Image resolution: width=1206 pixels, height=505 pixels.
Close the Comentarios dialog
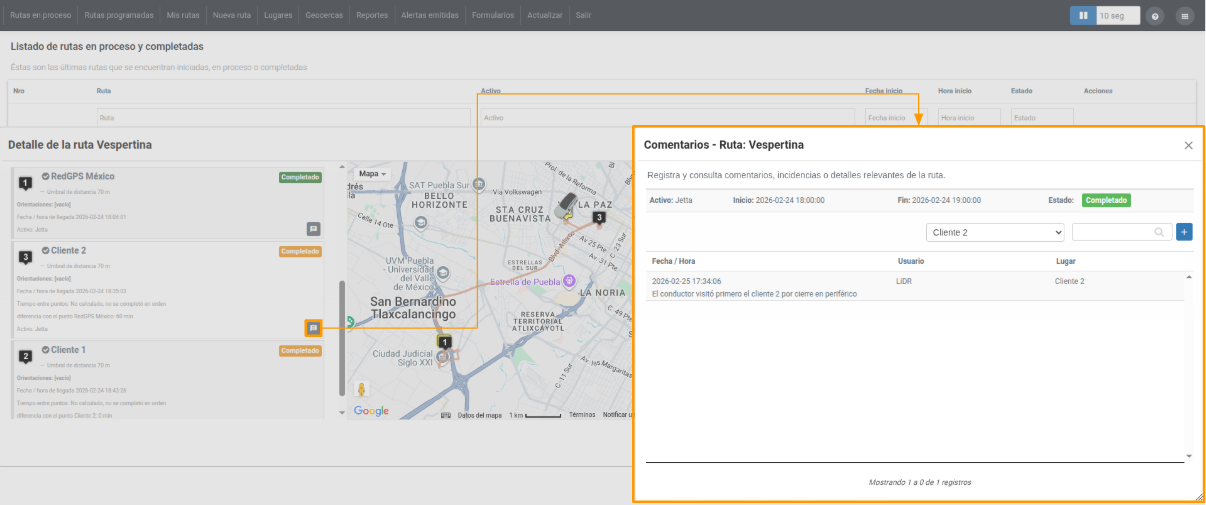[1188, 145]
